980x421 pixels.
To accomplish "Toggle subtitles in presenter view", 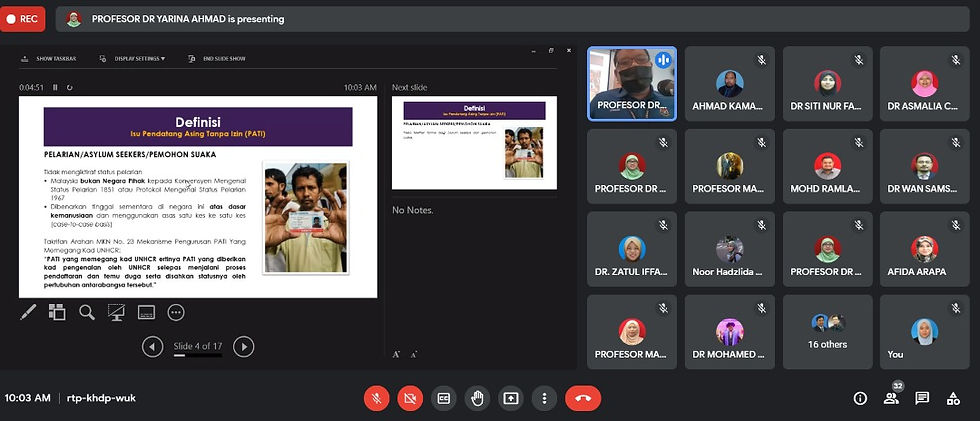I will click(146, 312).
